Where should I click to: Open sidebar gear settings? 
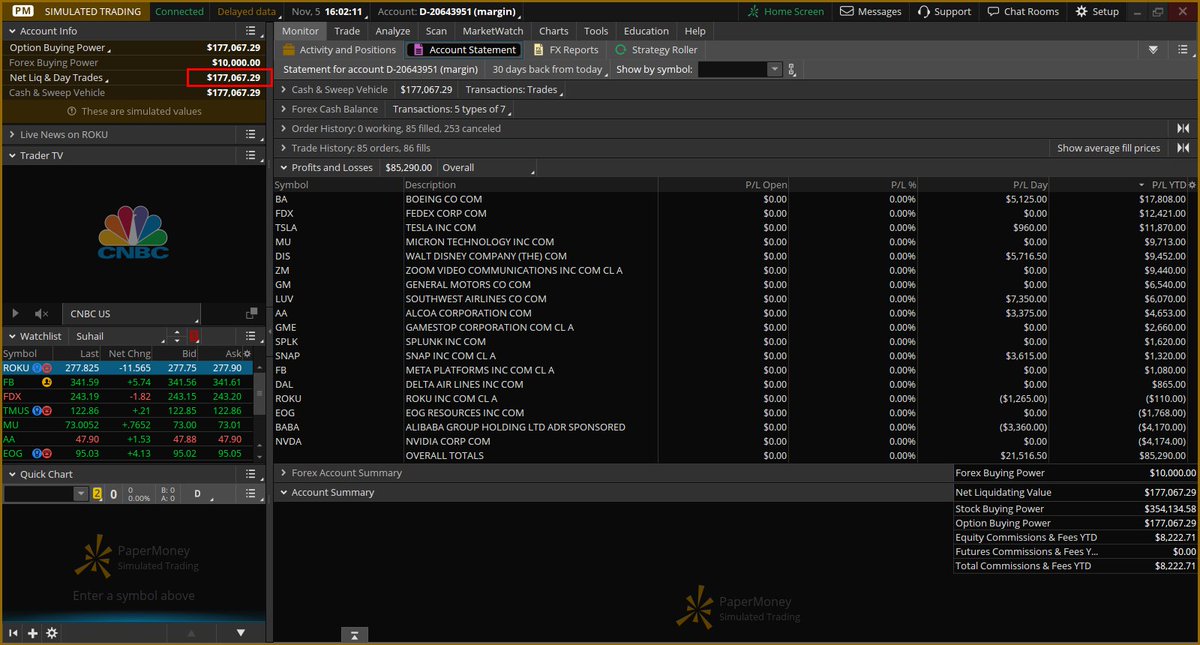click(52, 633)
